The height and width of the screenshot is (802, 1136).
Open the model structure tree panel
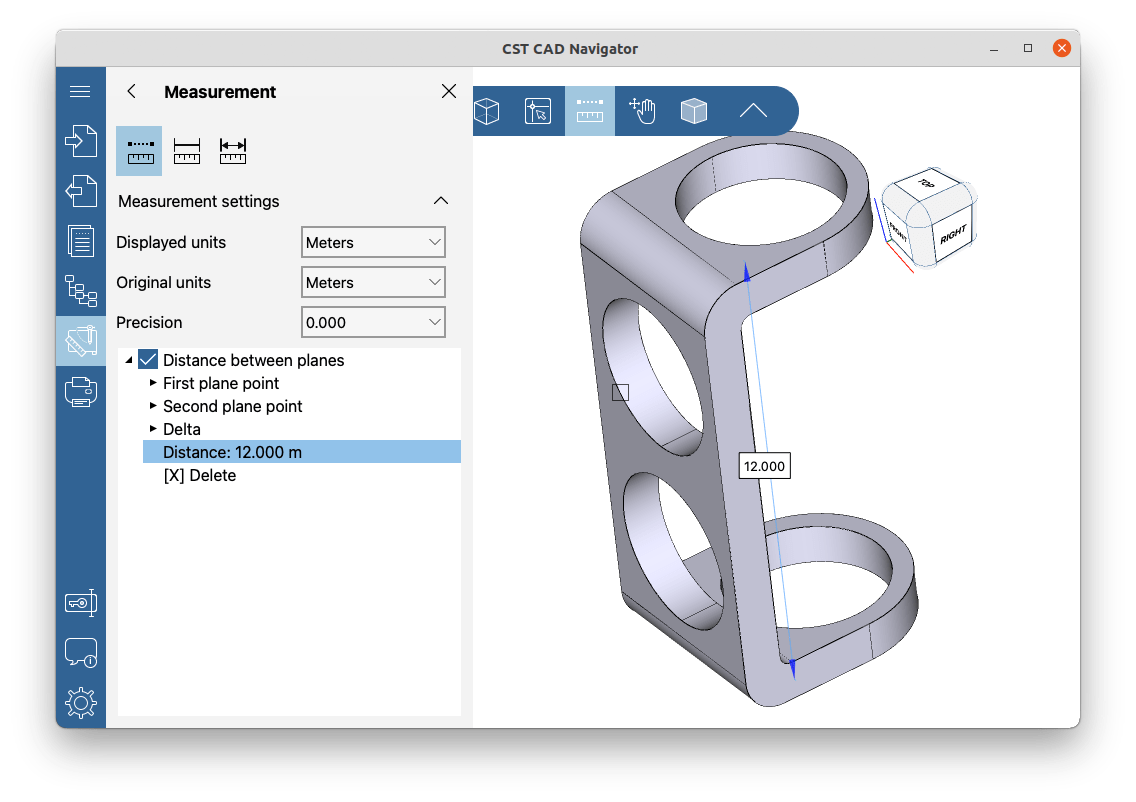point(80,291)
